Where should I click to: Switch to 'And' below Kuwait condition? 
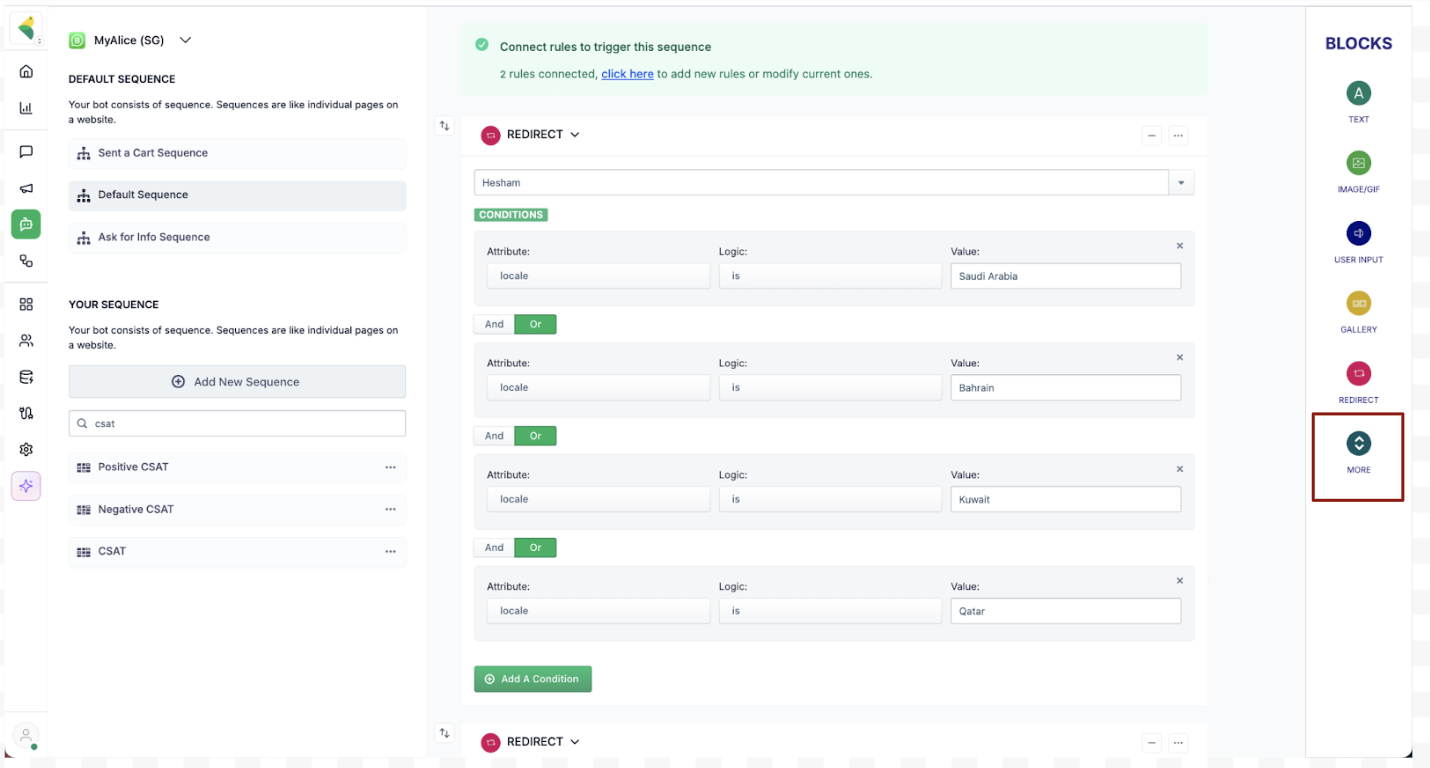pos(494,548)
